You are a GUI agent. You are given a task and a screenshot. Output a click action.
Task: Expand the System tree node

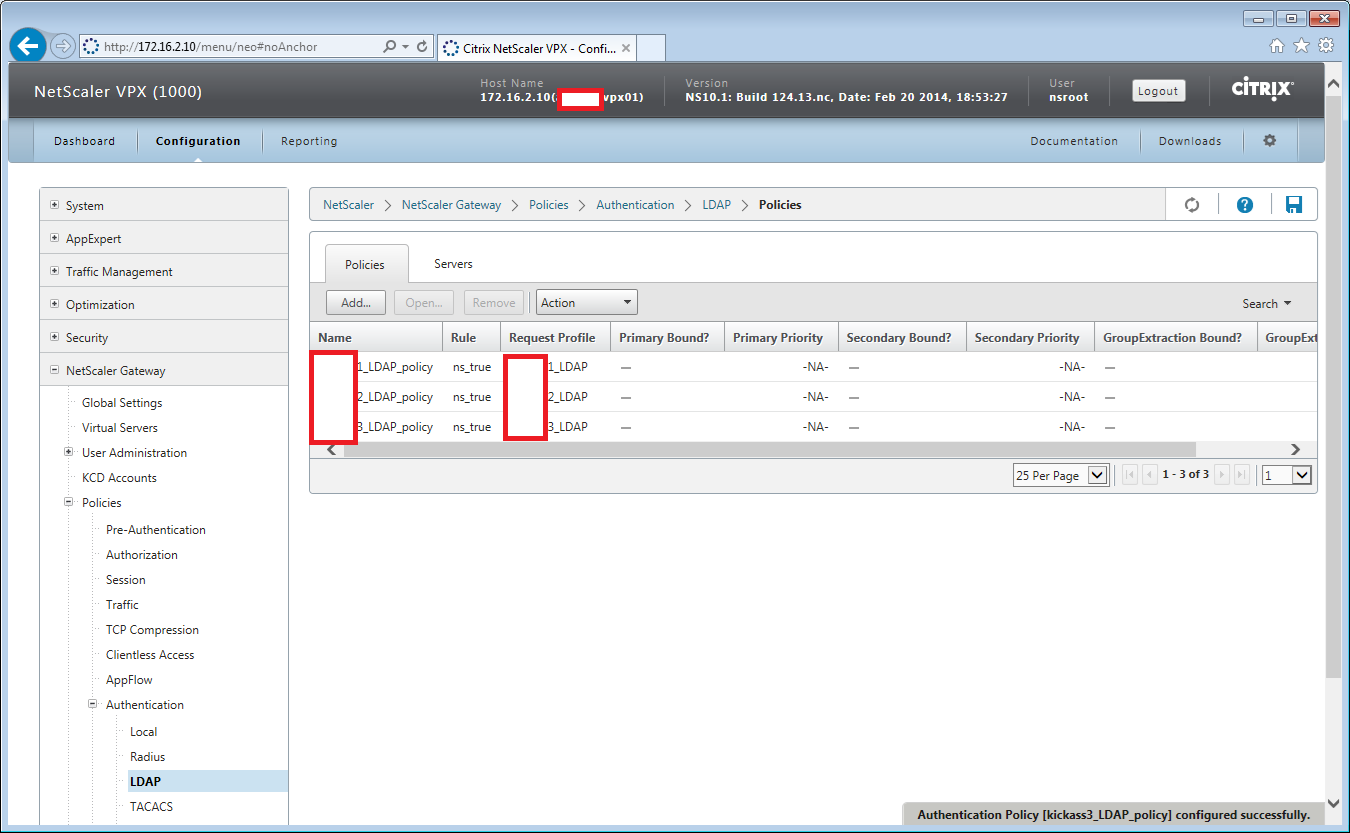coord(56,206)
